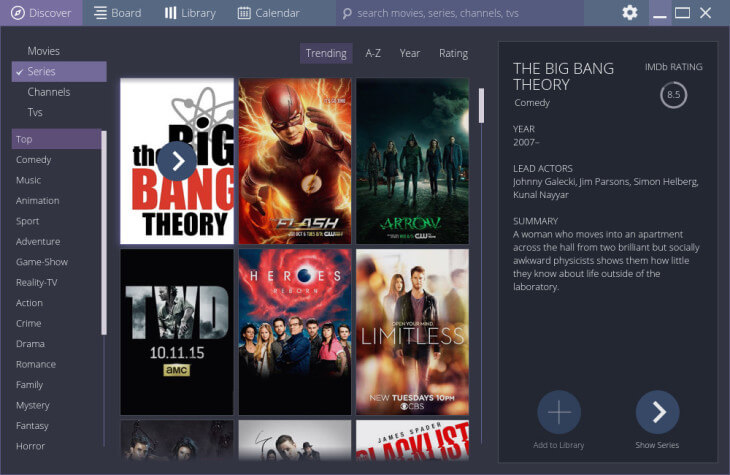This screenshot has height=475, width=730.
Task: Close the application window
Action: [x=705, y=13]
